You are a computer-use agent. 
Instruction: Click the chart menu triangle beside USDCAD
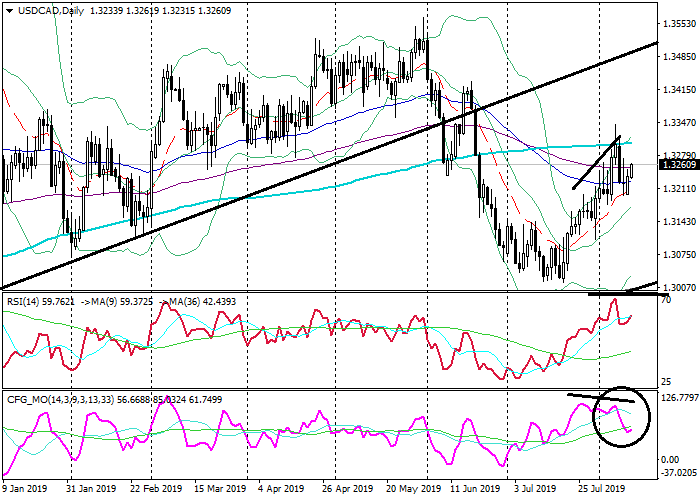pyautogui.click(x=10, y=11)
